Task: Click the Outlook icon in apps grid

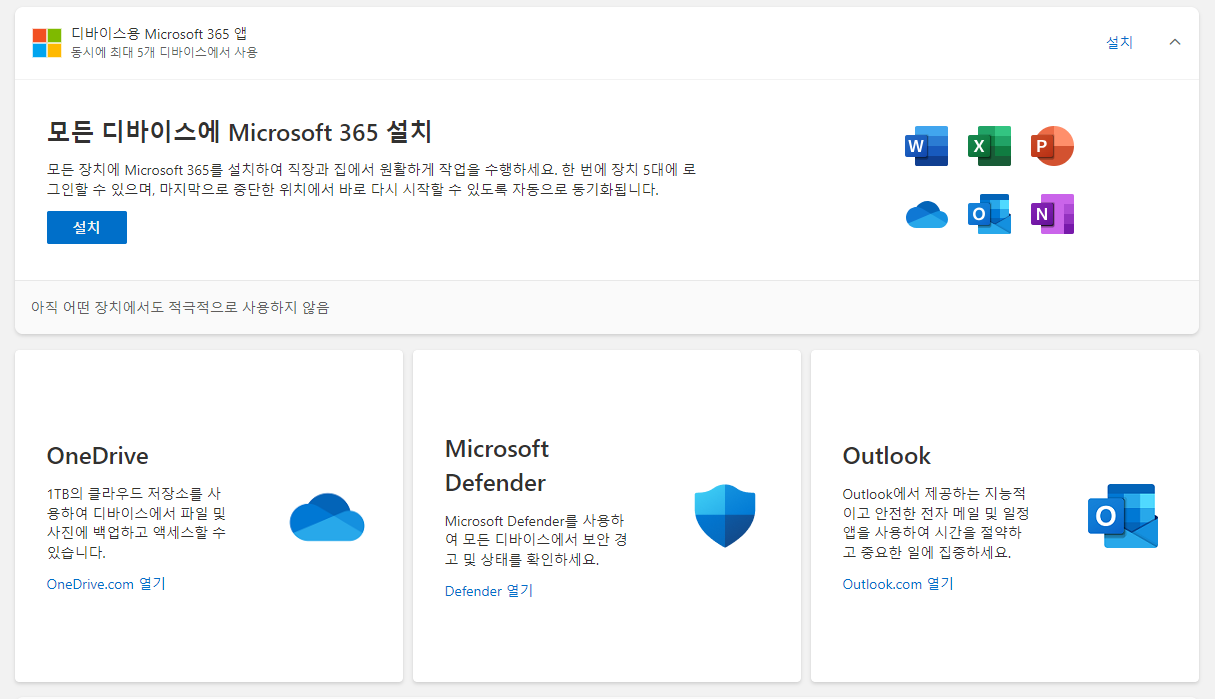Action: pos(989,214)
